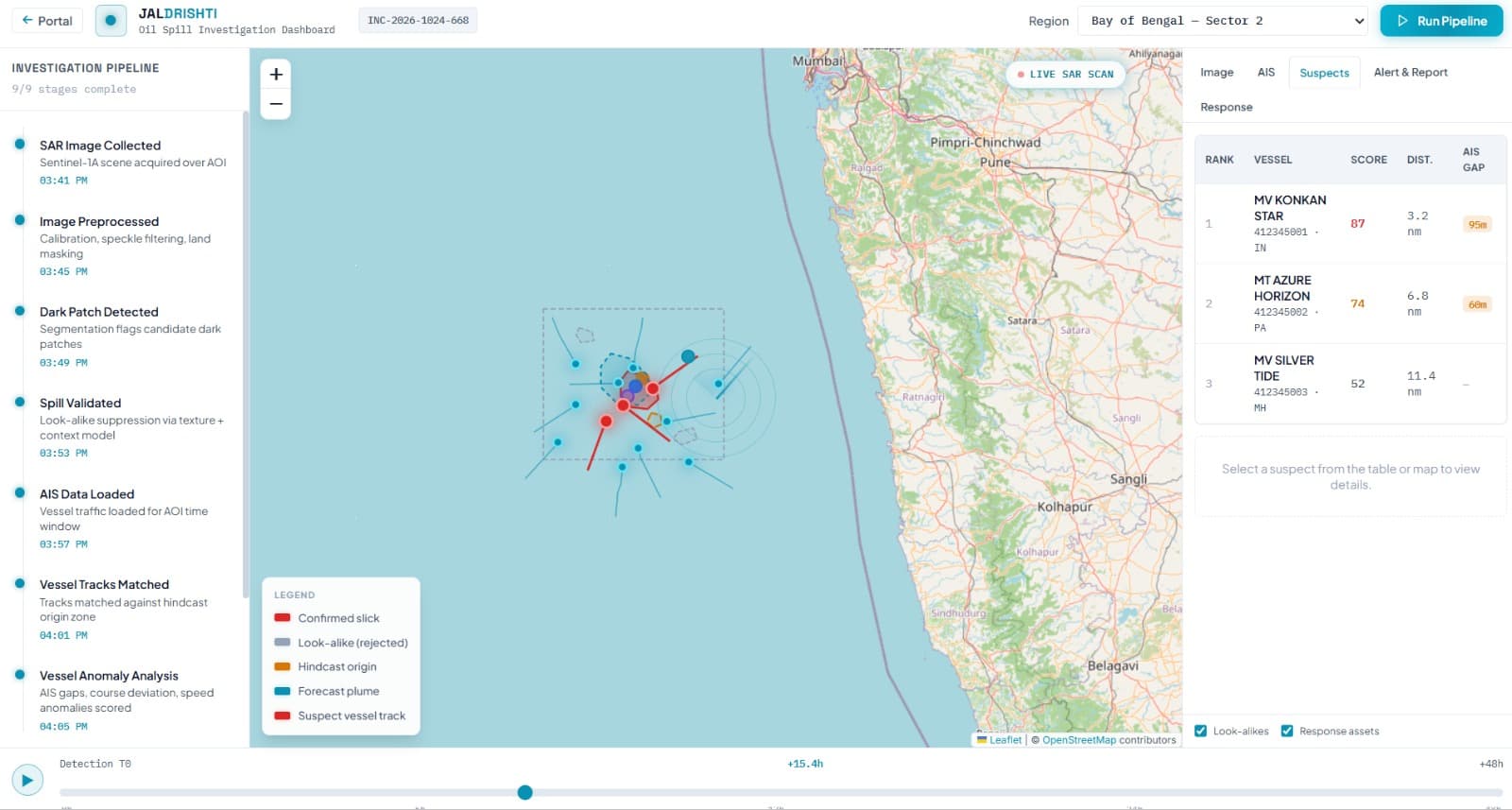The height and width of the screenshot is (810, 1512).
Task: Open the Leaflet attribution link
Action: point(999,740)
